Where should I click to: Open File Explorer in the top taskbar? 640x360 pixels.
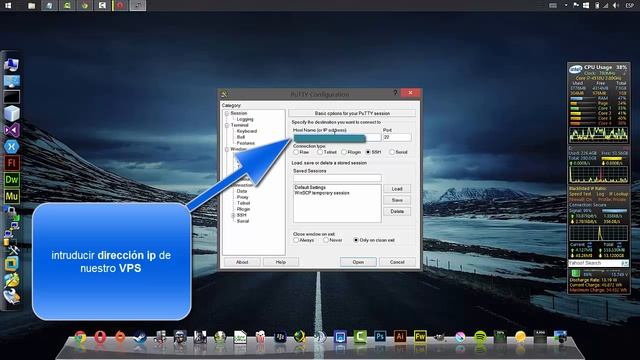31,5
